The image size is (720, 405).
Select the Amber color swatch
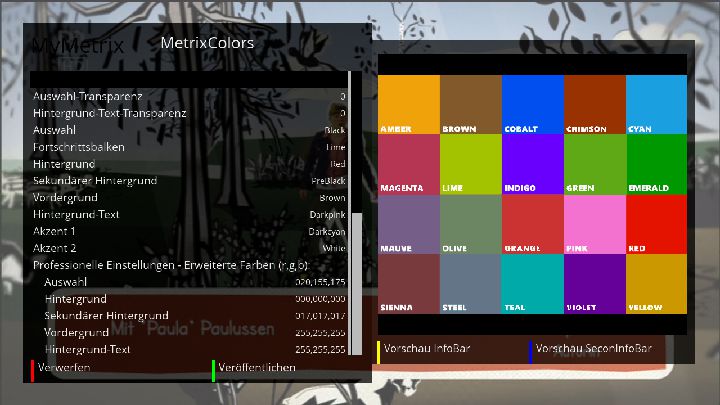click(409, 104)
